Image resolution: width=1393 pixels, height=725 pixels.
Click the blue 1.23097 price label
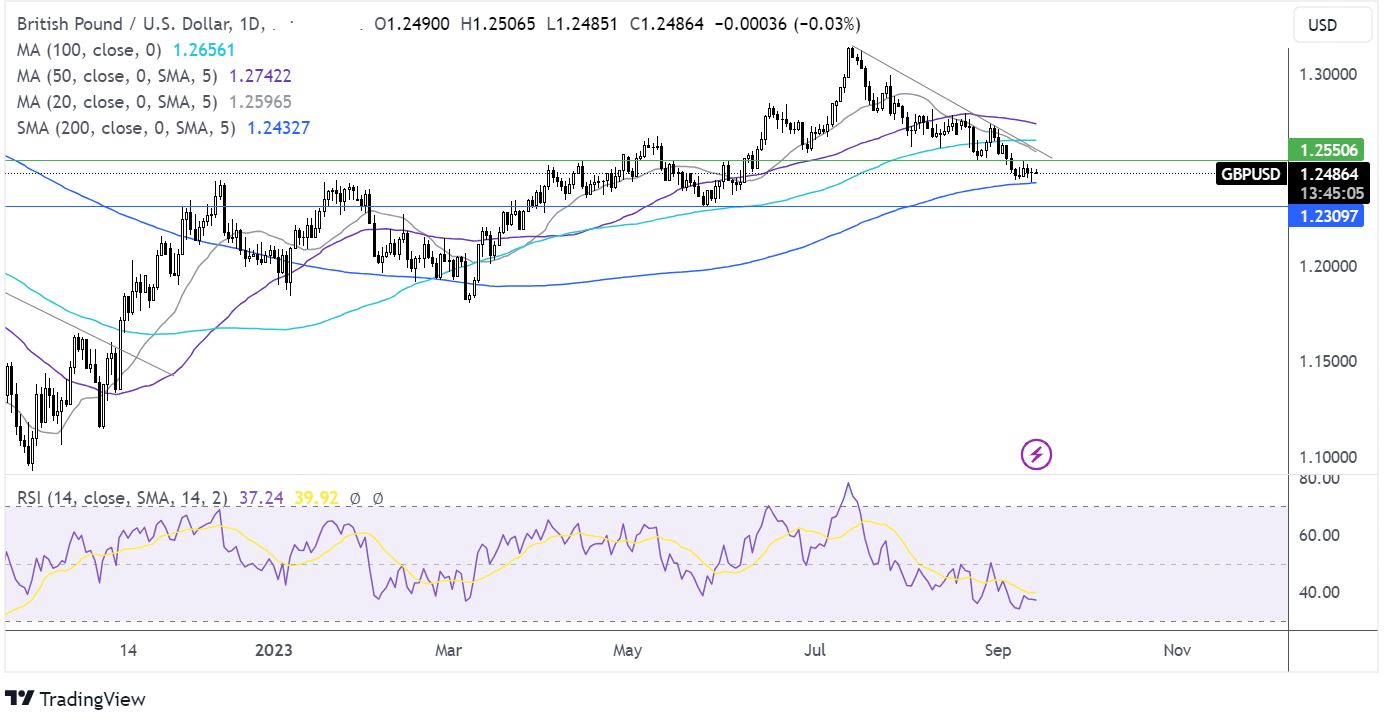coord(1329,215)
